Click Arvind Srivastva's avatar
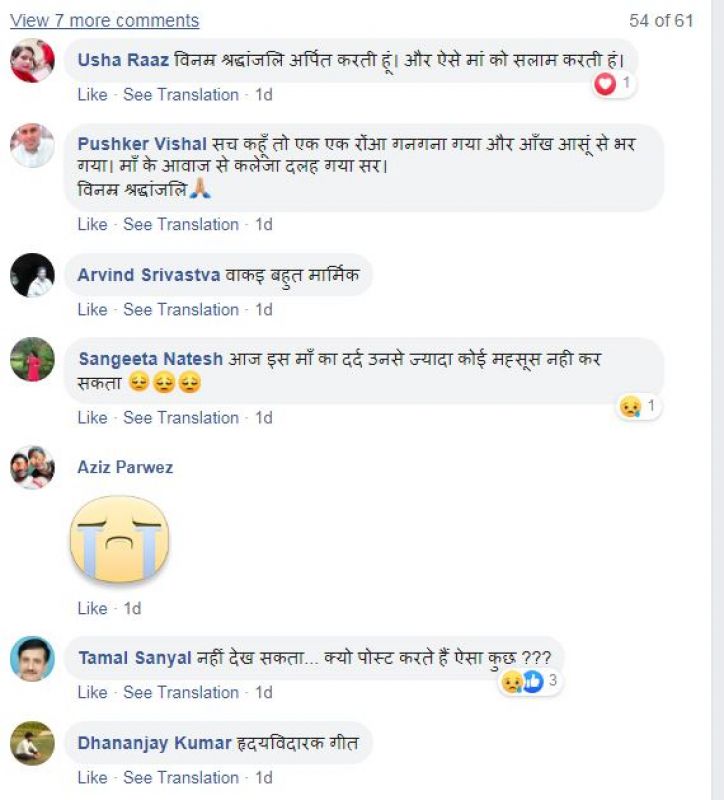724x800 pixels. (32, 275)
